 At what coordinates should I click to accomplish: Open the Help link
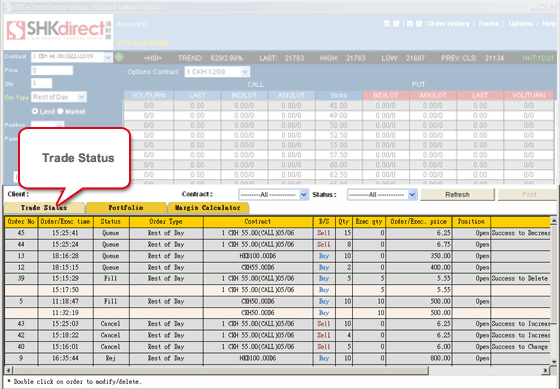point(549,24)
